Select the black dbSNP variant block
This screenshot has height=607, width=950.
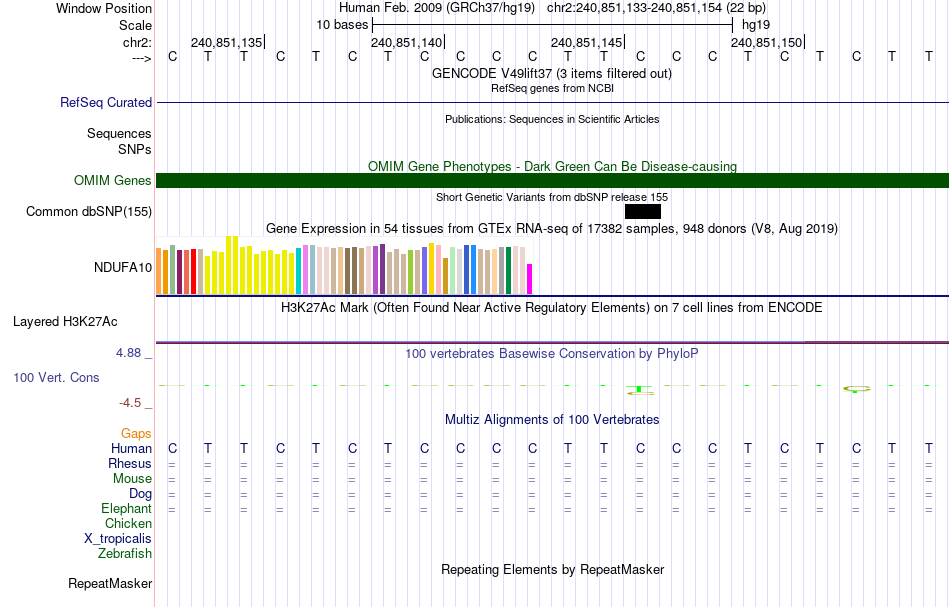pyautogui.click(x=643, y=211)
